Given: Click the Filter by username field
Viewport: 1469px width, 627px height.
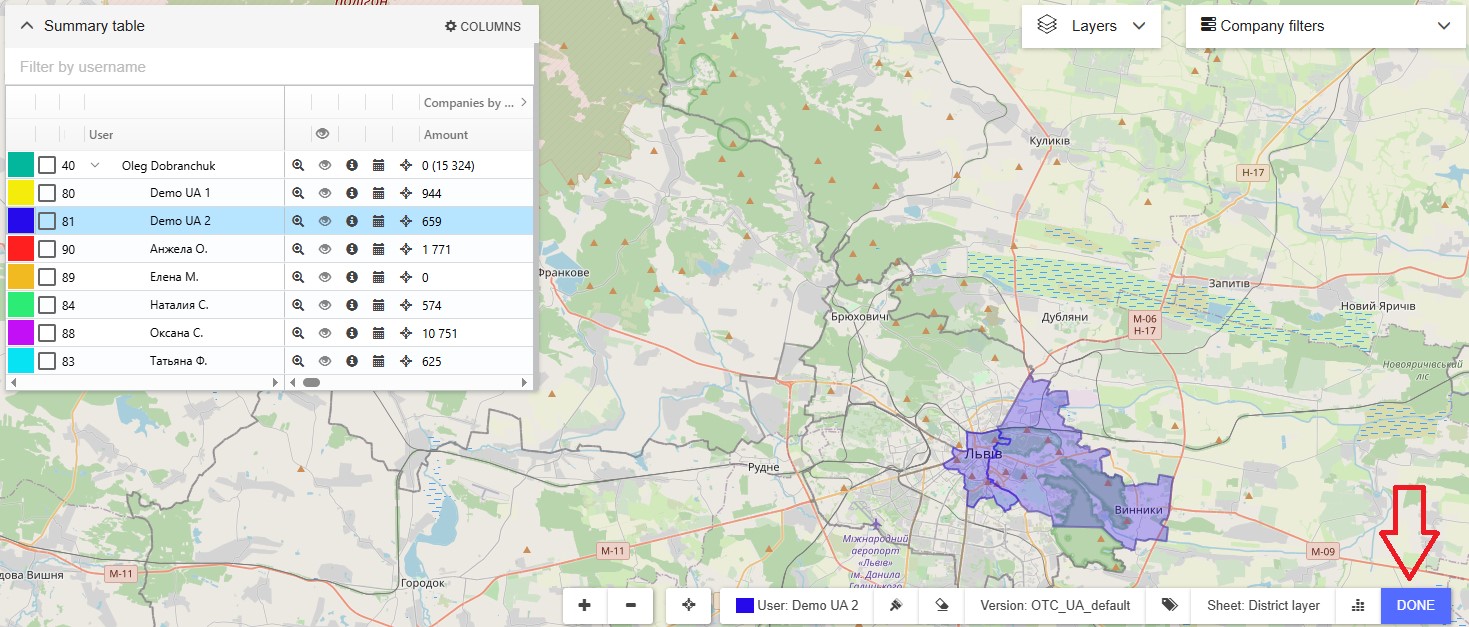Looking at the screenshot, I should 270,67.
